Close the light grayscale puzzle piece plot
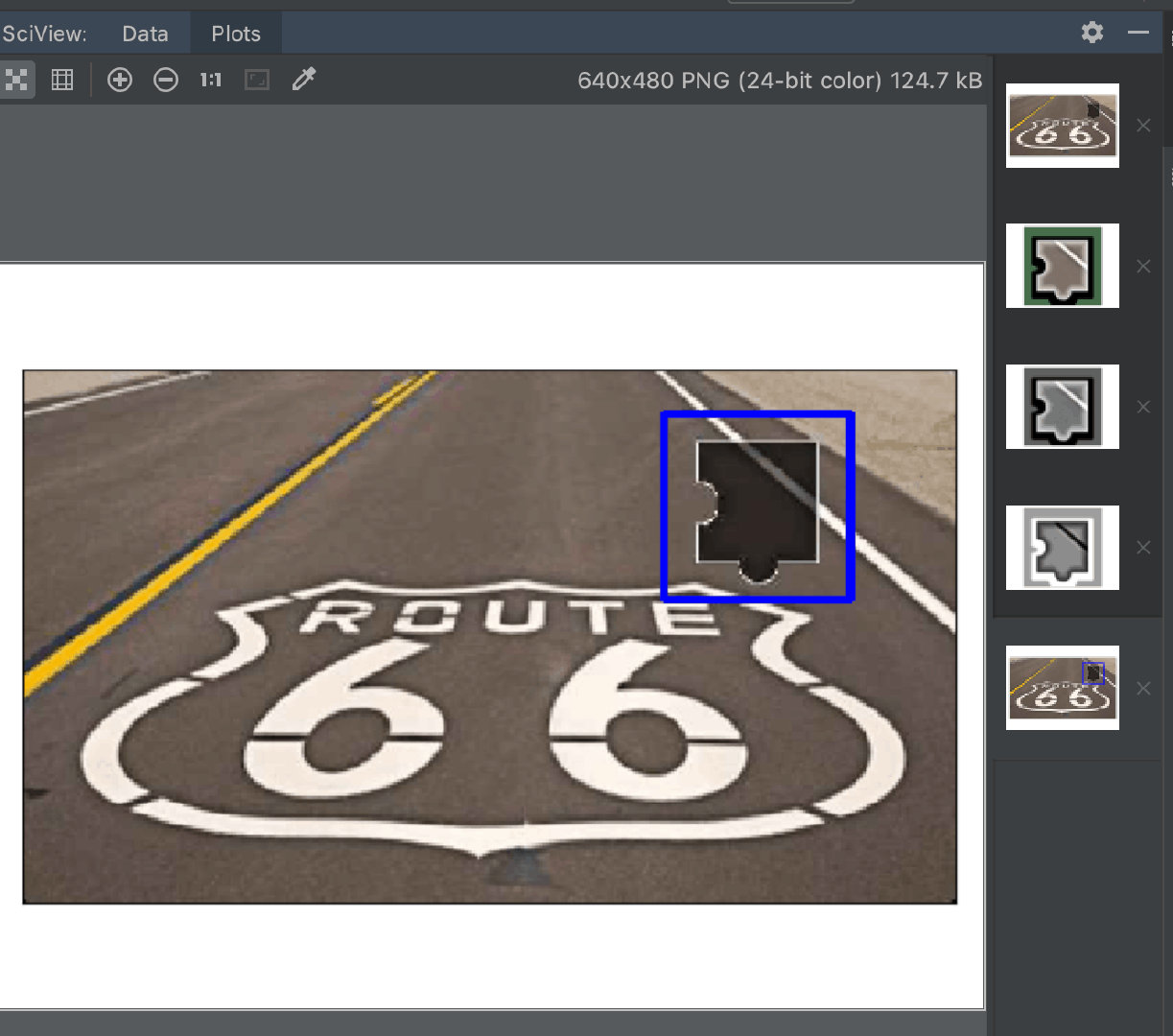This screenshot has height=1036, width=1173. coord(1143,547)
